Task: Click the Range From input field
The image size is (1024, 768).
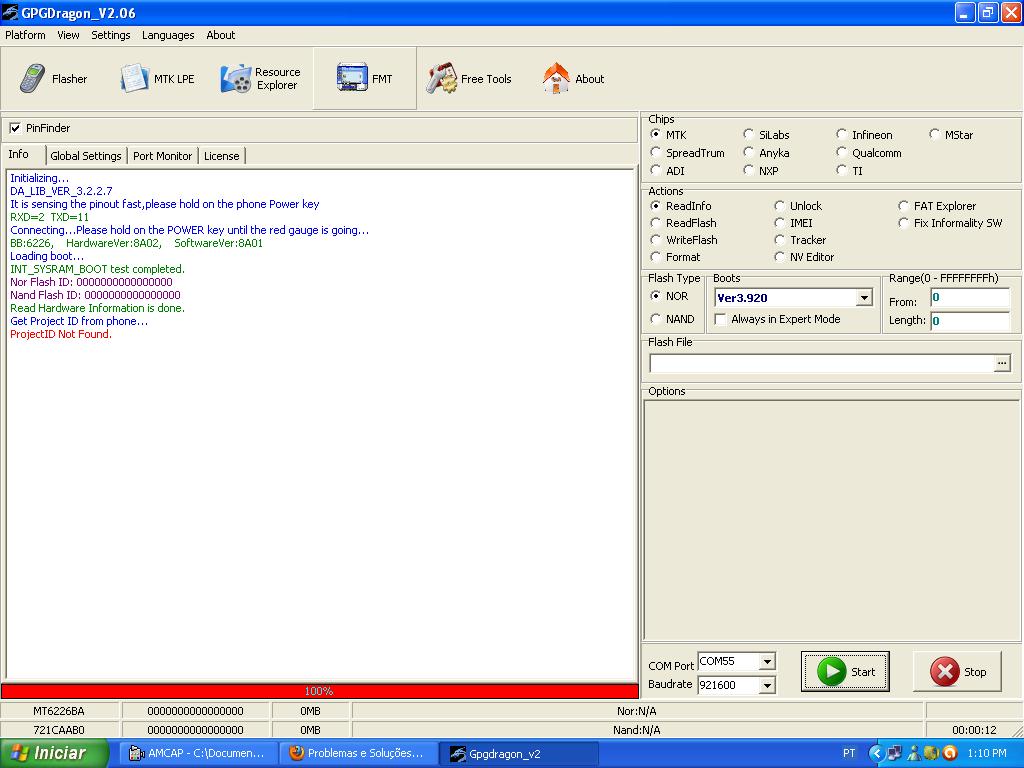Action: 970,298
